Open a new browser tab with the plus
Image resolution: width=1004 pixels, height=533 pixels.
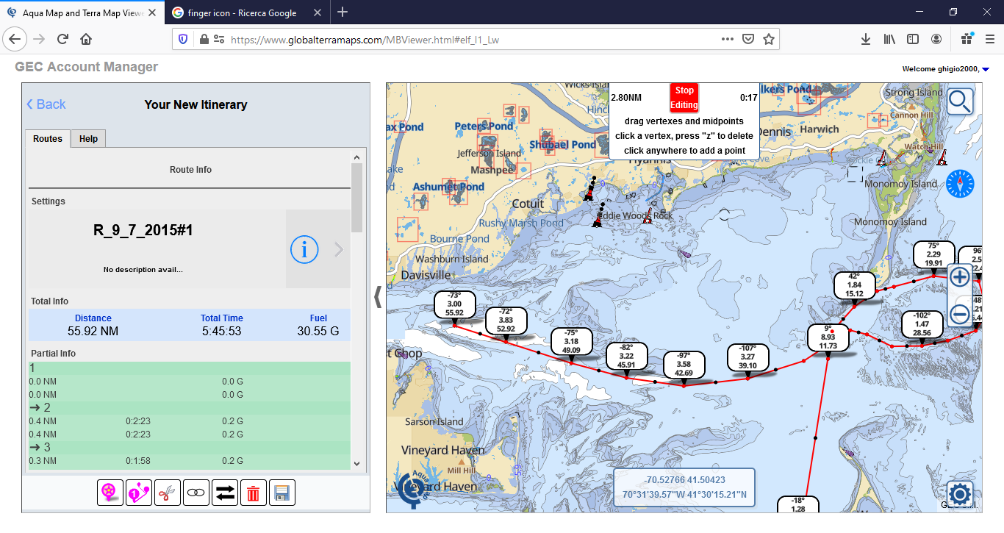(x=343, y=12)
